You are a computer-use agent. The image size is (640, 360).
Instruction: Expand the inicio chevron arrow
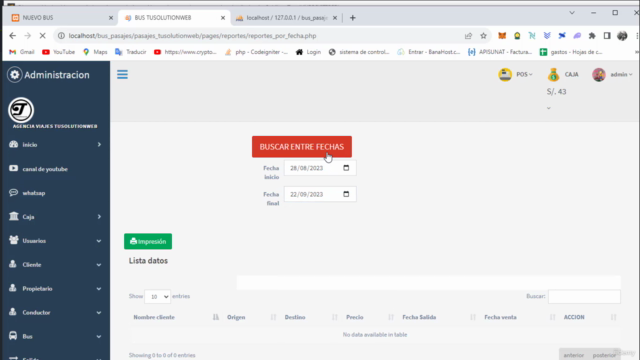pyautogui.click(x=99, y=144)
